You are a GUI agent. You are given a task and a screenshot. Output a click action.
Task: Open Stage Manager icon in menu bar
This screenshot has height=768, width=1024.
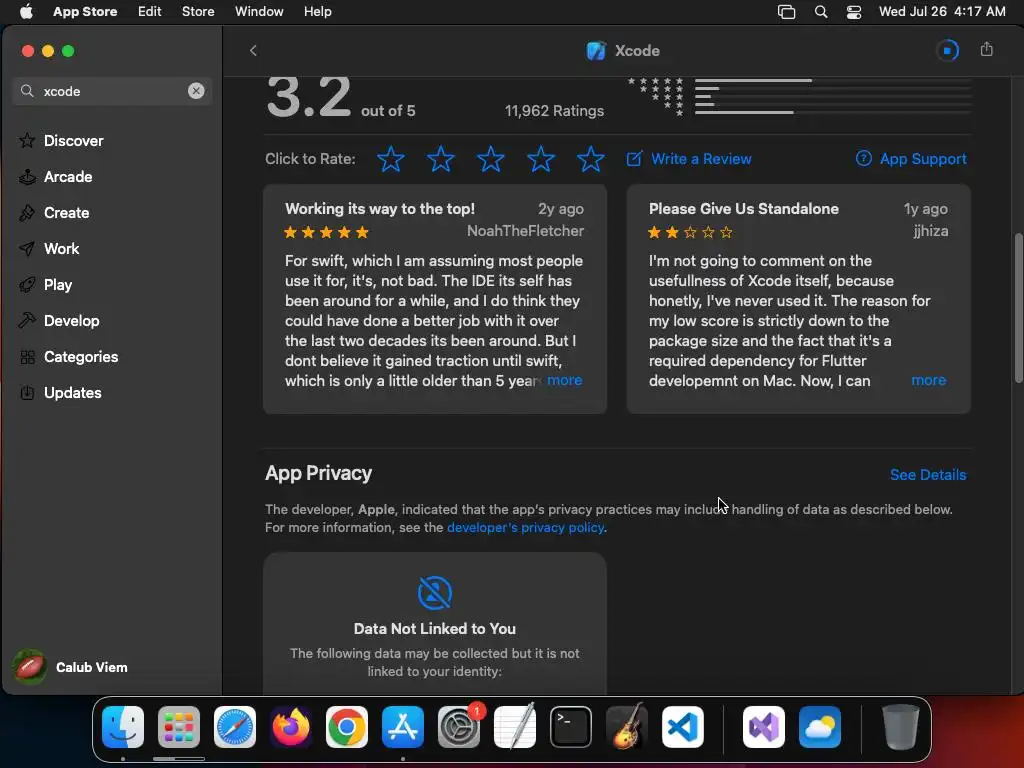pos(786,12)
